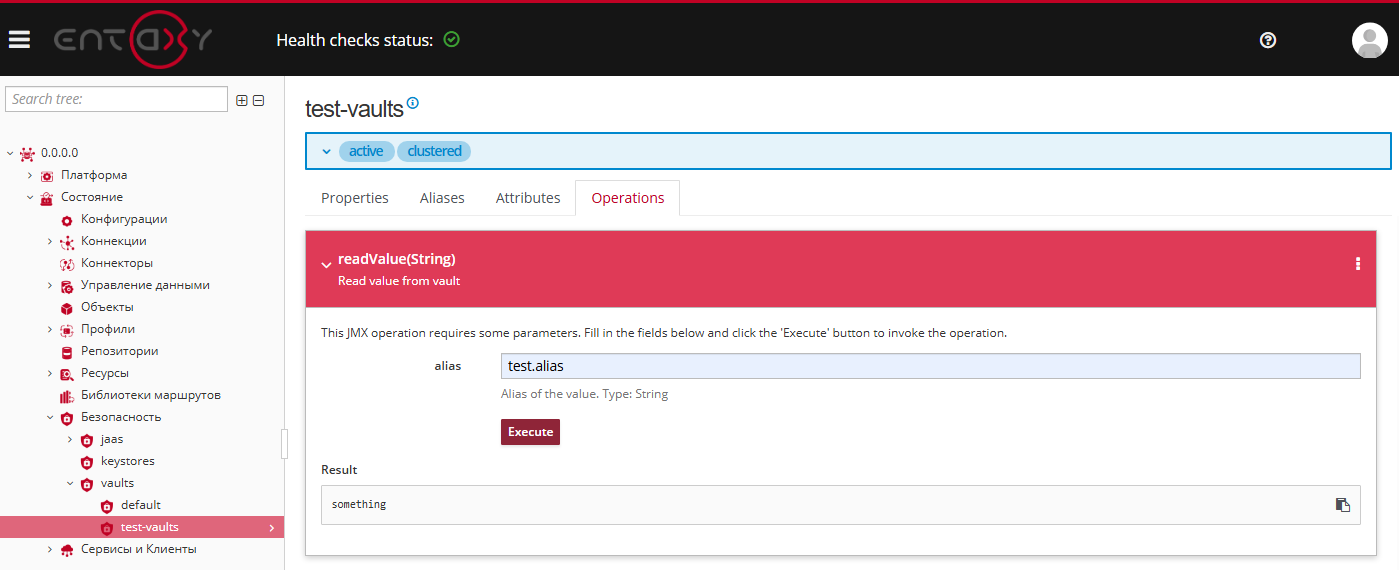
Task: Open the Attributes tab
Action: 527,198
